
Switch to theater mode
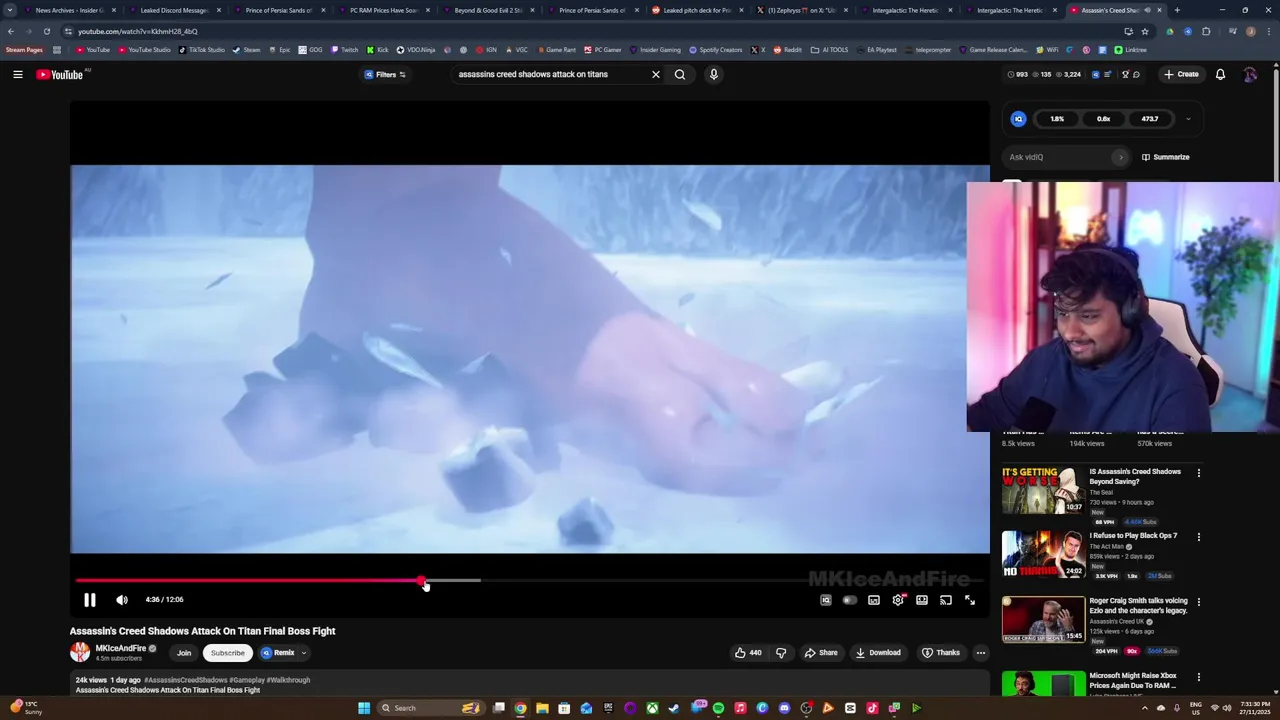[x=922, y=600]
